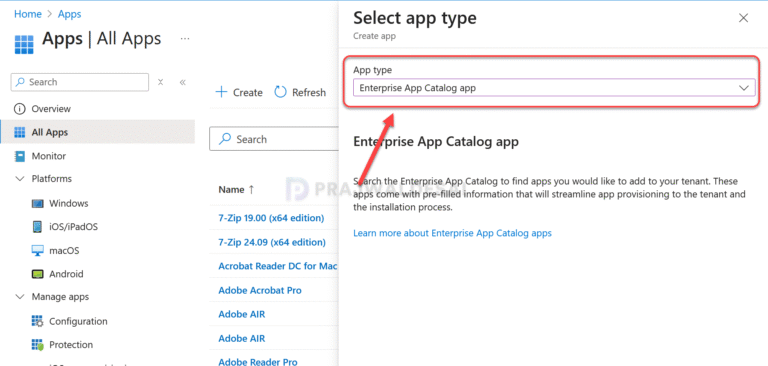768x366 pixels.
Task: Clear the sidebar search with X icon
Action: pos(160,82)
